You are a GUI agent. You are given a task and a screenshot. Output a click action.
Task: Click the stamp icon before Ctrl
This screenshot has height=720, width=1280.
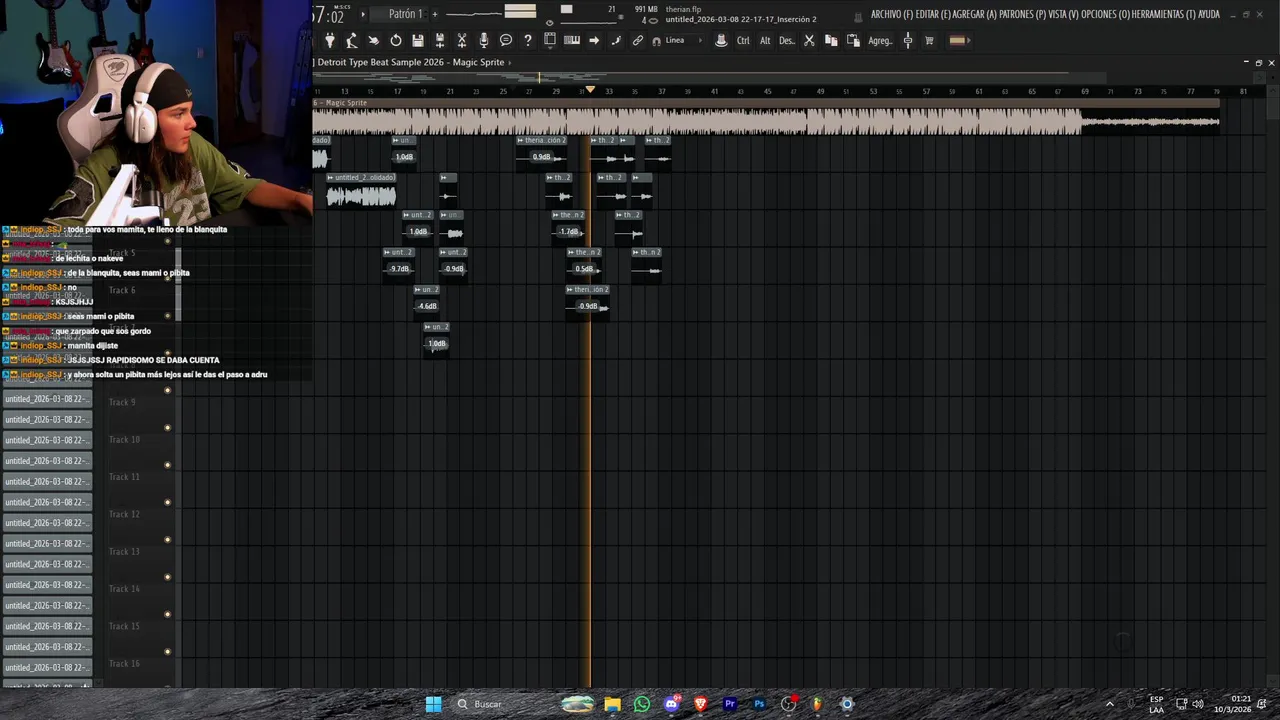click(x=721, y=40)
